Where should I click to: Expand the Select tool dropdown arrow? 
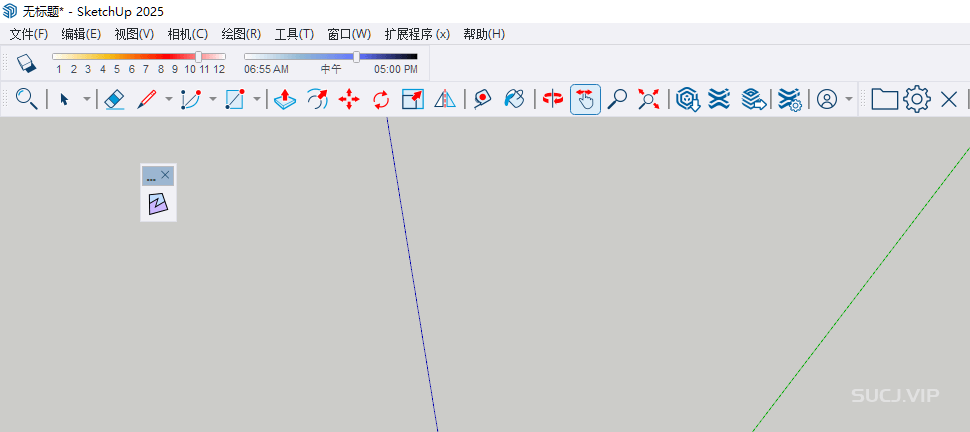87,99
